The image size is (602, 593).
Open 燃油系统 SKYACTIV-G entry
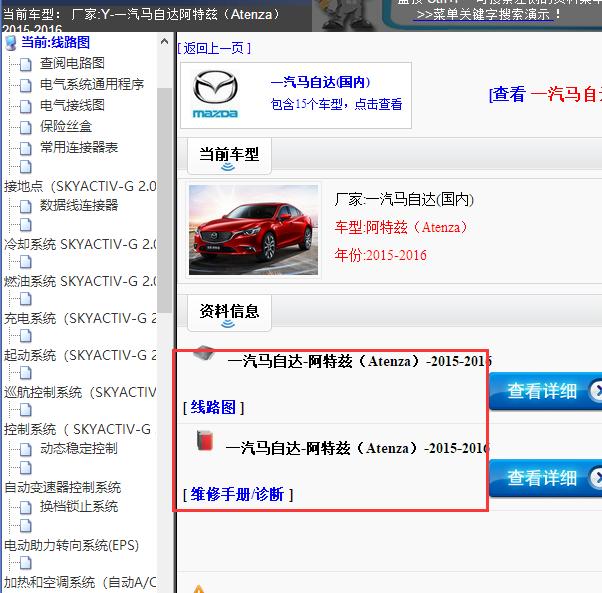(80, 281)
